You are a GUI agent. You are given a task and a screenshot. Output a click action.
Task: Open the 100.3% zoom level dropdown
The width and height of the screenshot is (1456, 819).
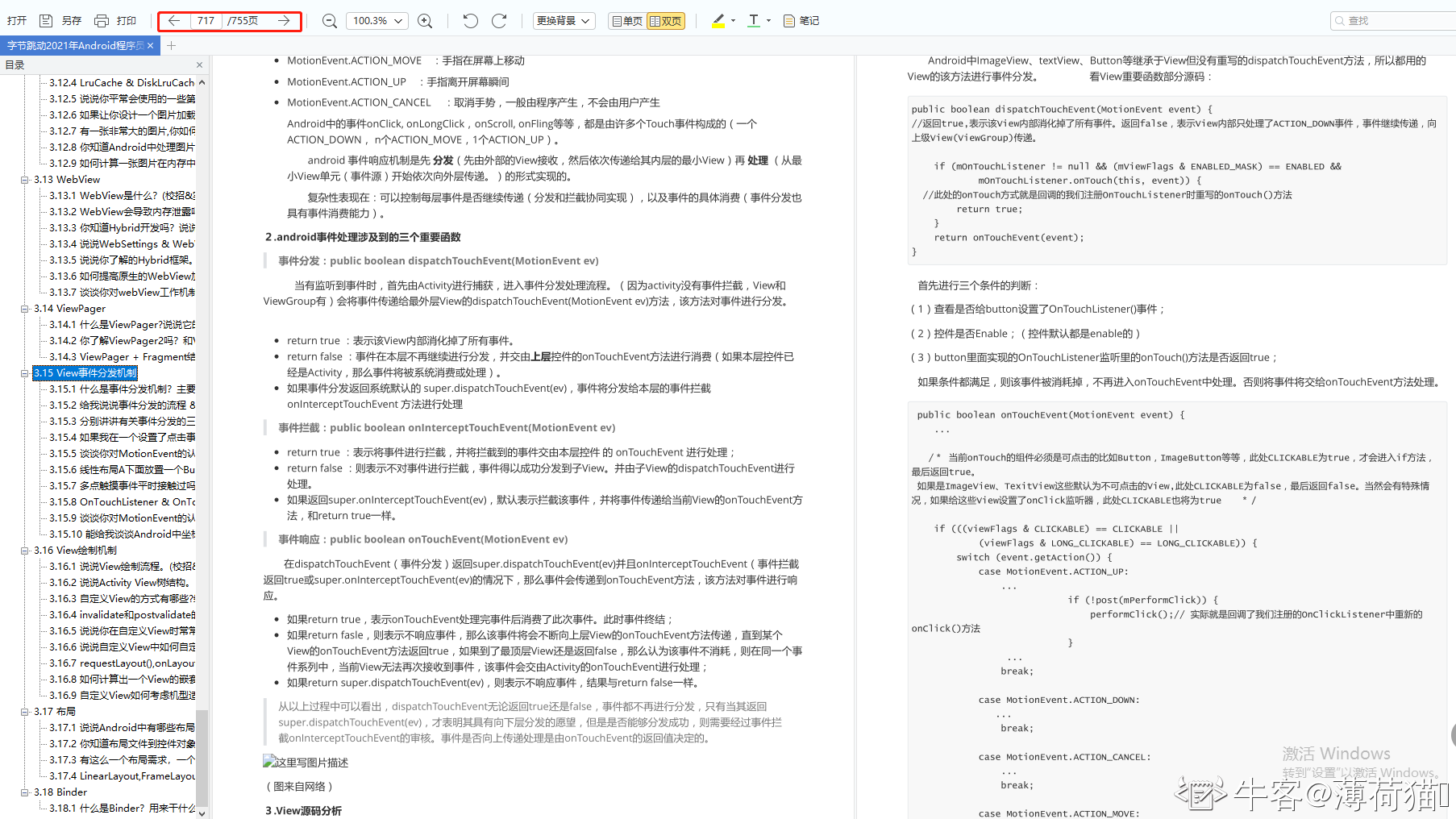377,21
